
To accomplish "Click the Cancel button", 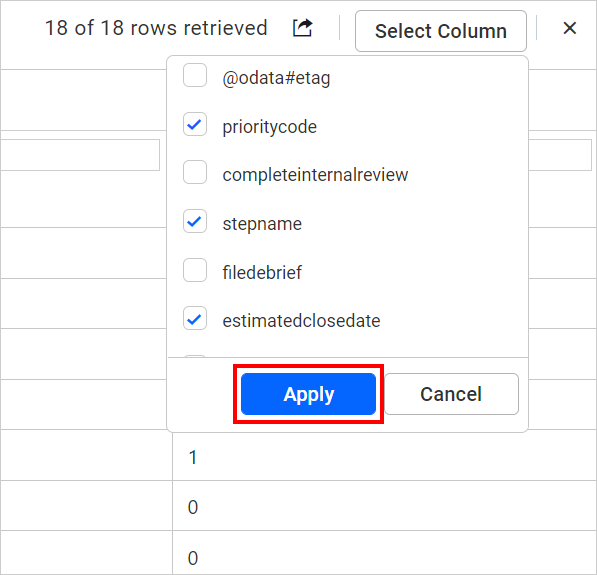I will [451, 394].
